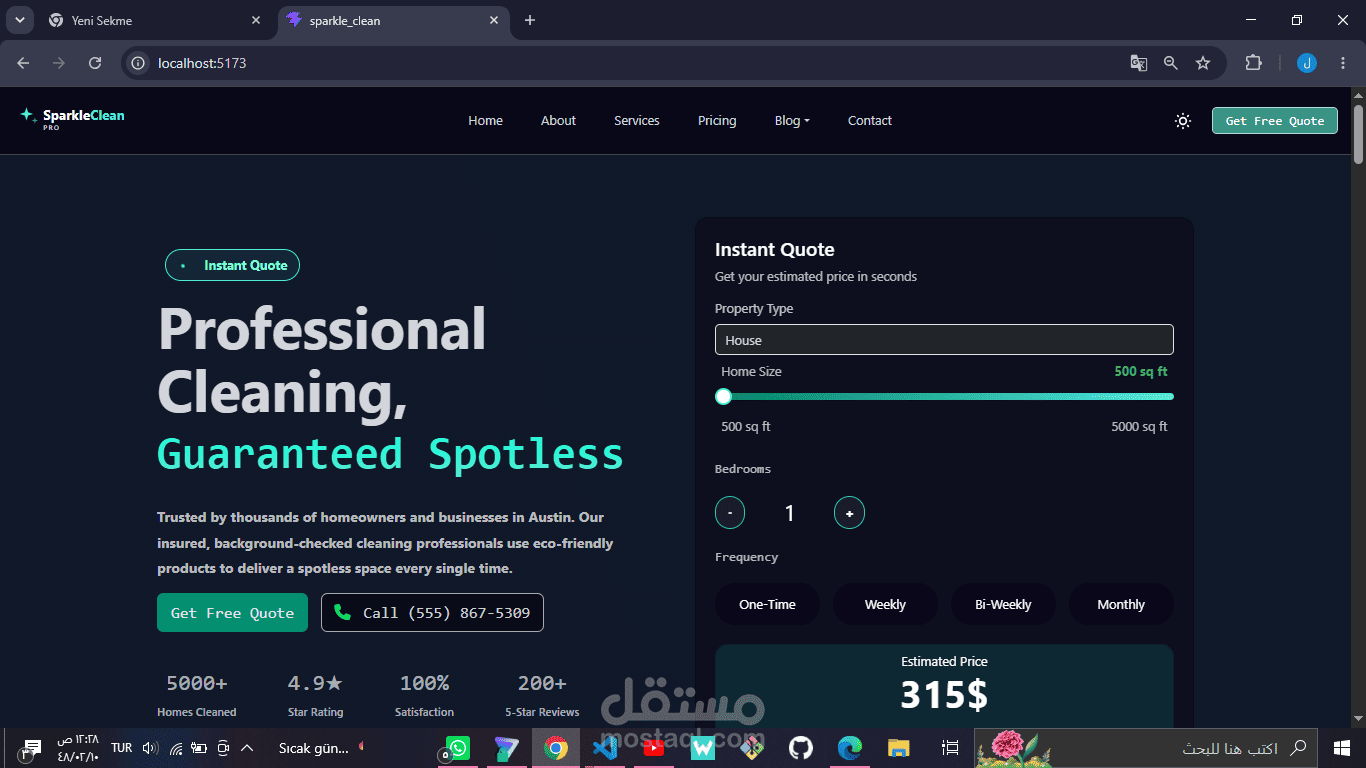Screen dimensions: 1366x768
Task: Navigate to Pricing page
Action: pos(717,121)
